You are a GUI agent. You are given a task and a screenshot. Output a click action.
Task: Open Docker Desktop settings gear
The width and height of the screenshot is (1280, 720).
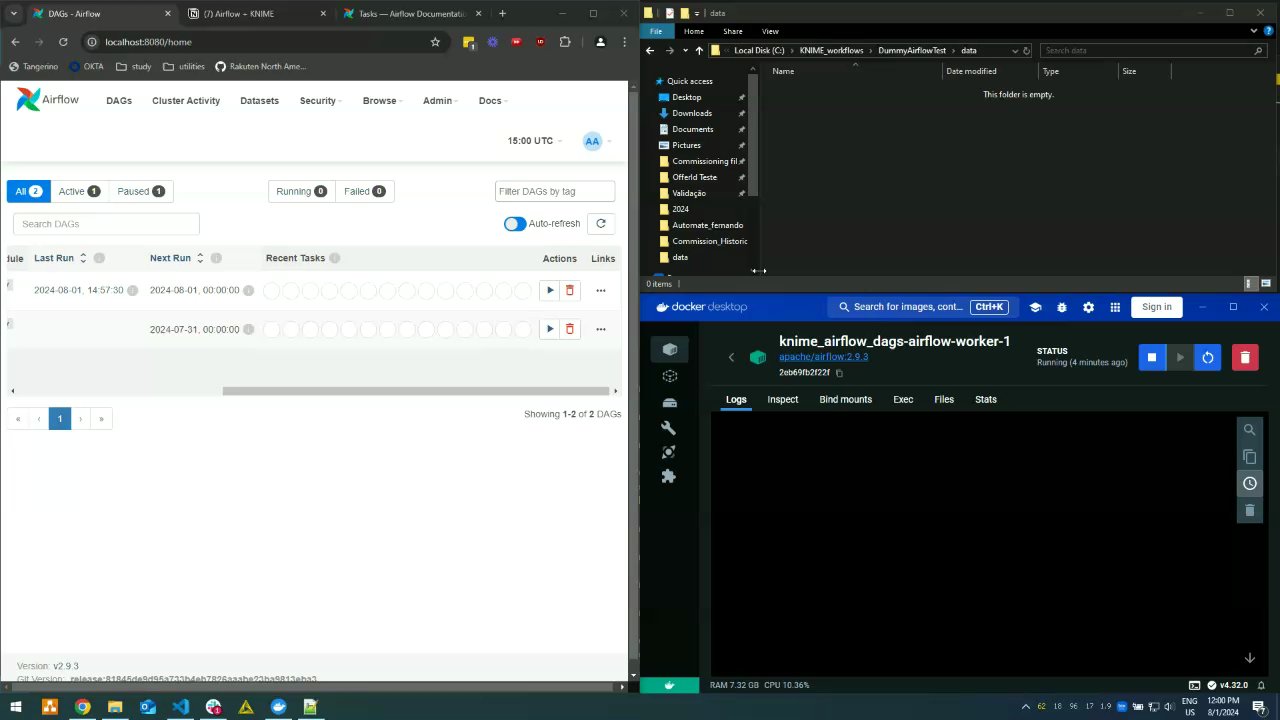pyautogui.click(x=1088, y=307)
